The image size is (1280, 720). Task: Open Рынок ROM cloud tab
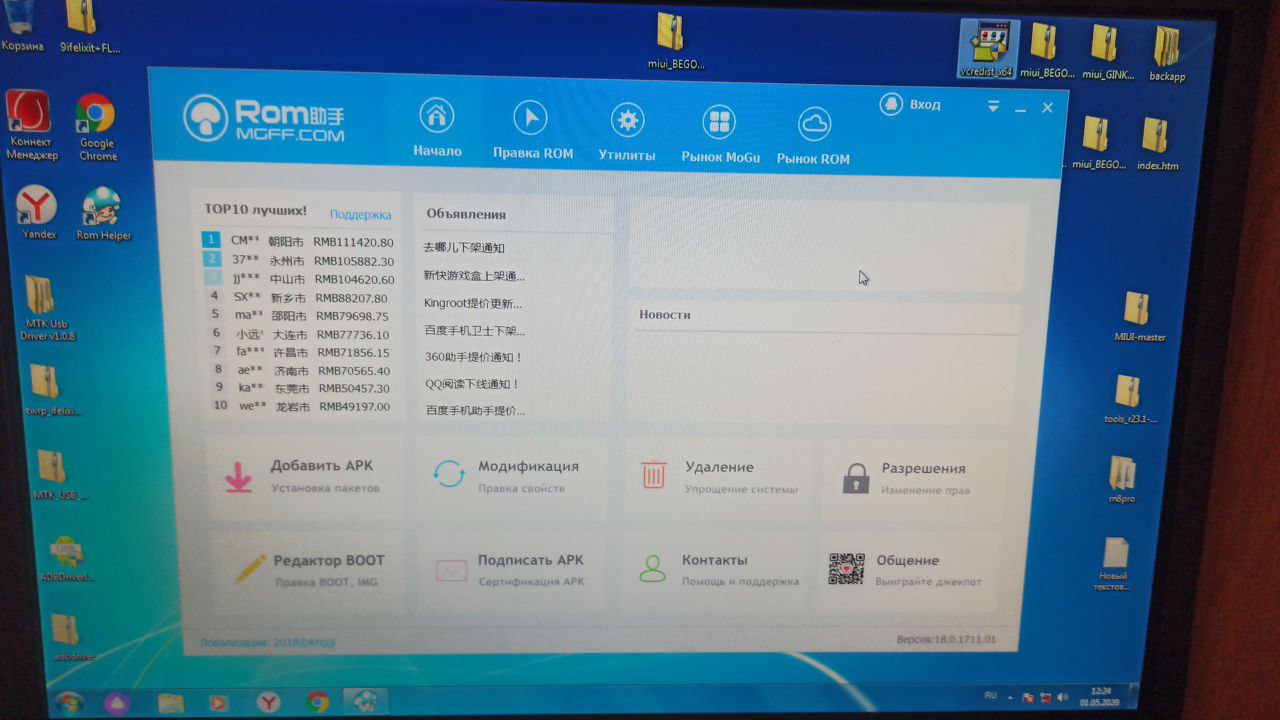[814, 135]
